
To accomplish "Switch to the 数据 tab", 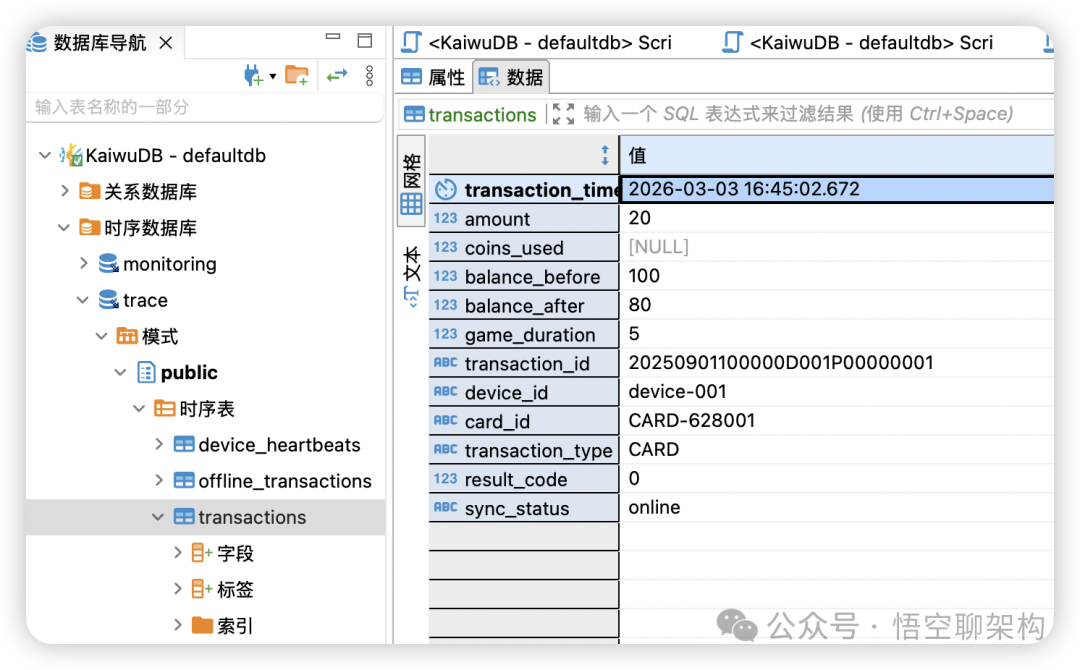I will (511, 77).
